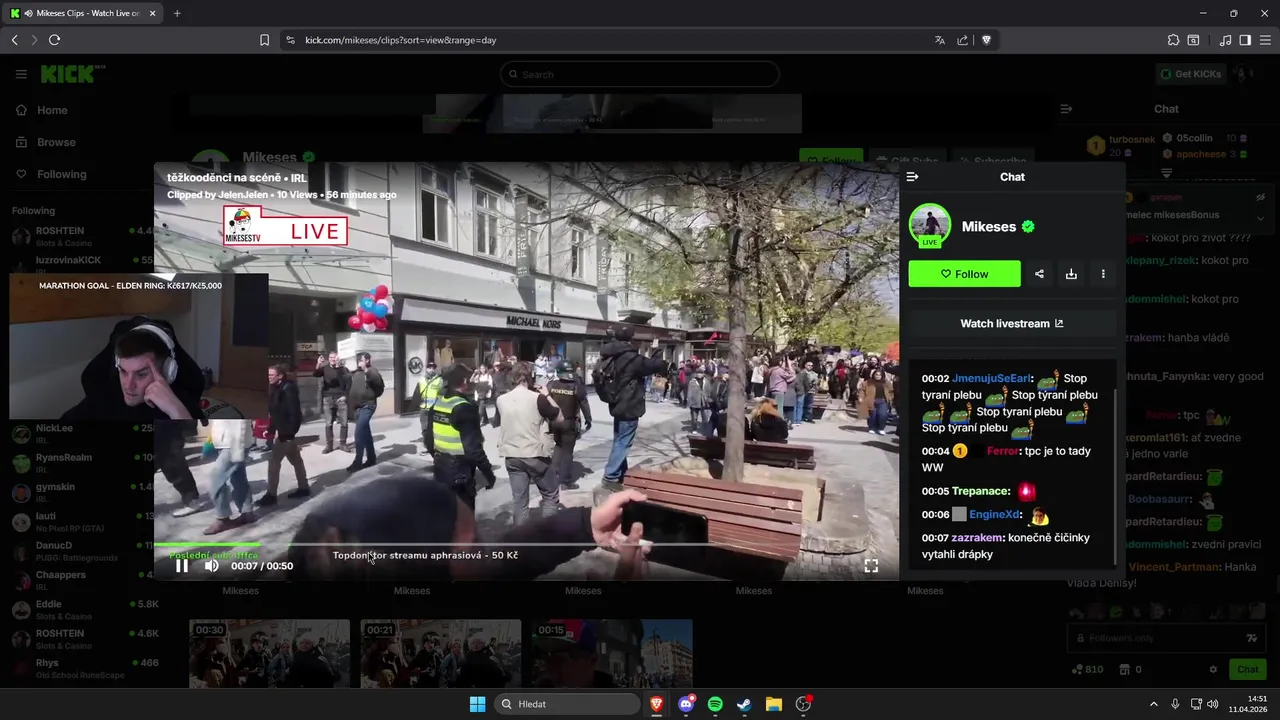This screenshot has height=720, width=1280.
Task: Share the clip using the share icon
Action: (1039, 274)
